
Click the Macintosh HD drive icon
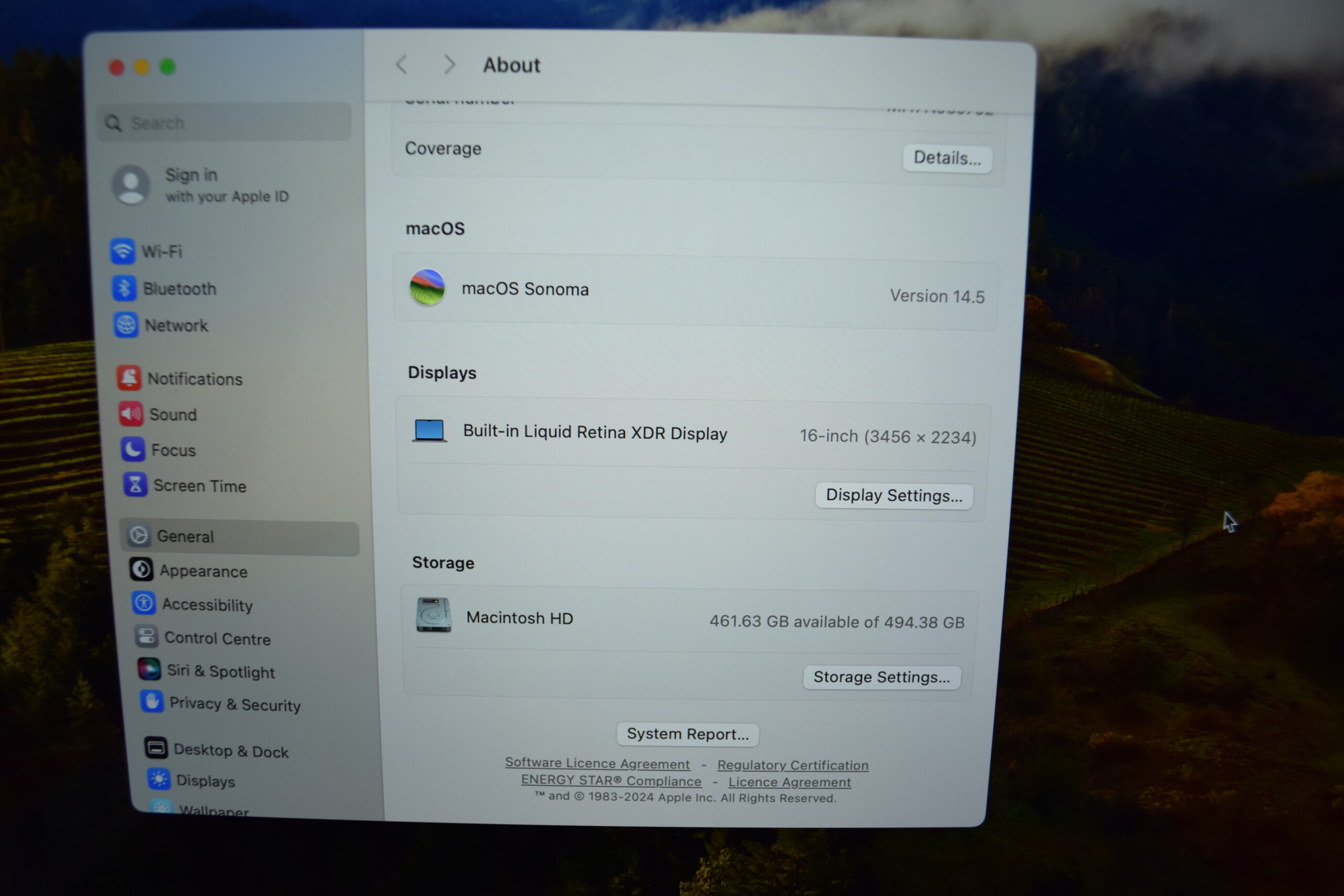point(434,615)
